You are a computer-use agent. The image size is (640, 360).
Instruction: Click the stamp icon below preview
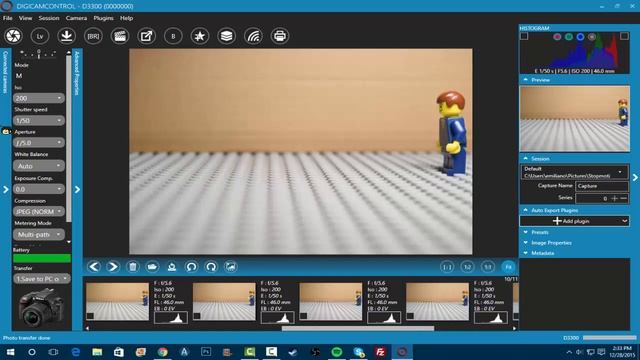pos(172,267)
